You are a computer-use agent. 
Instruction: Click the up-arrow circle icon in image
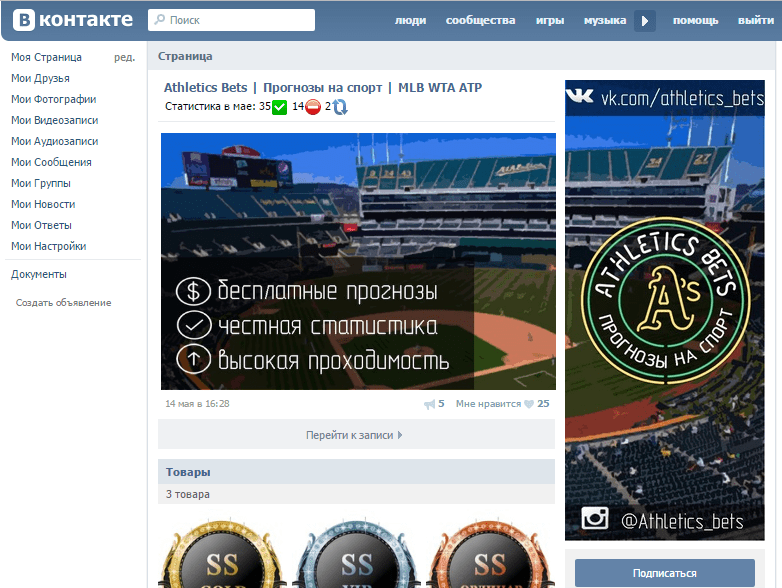pyautogui.click(x=194, y=359)
